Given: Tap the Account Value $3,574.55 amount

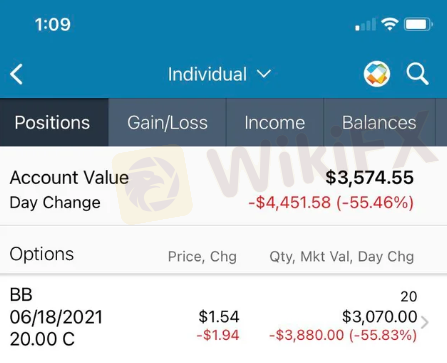Looking at the screenshot, I should tap(370, 177).
